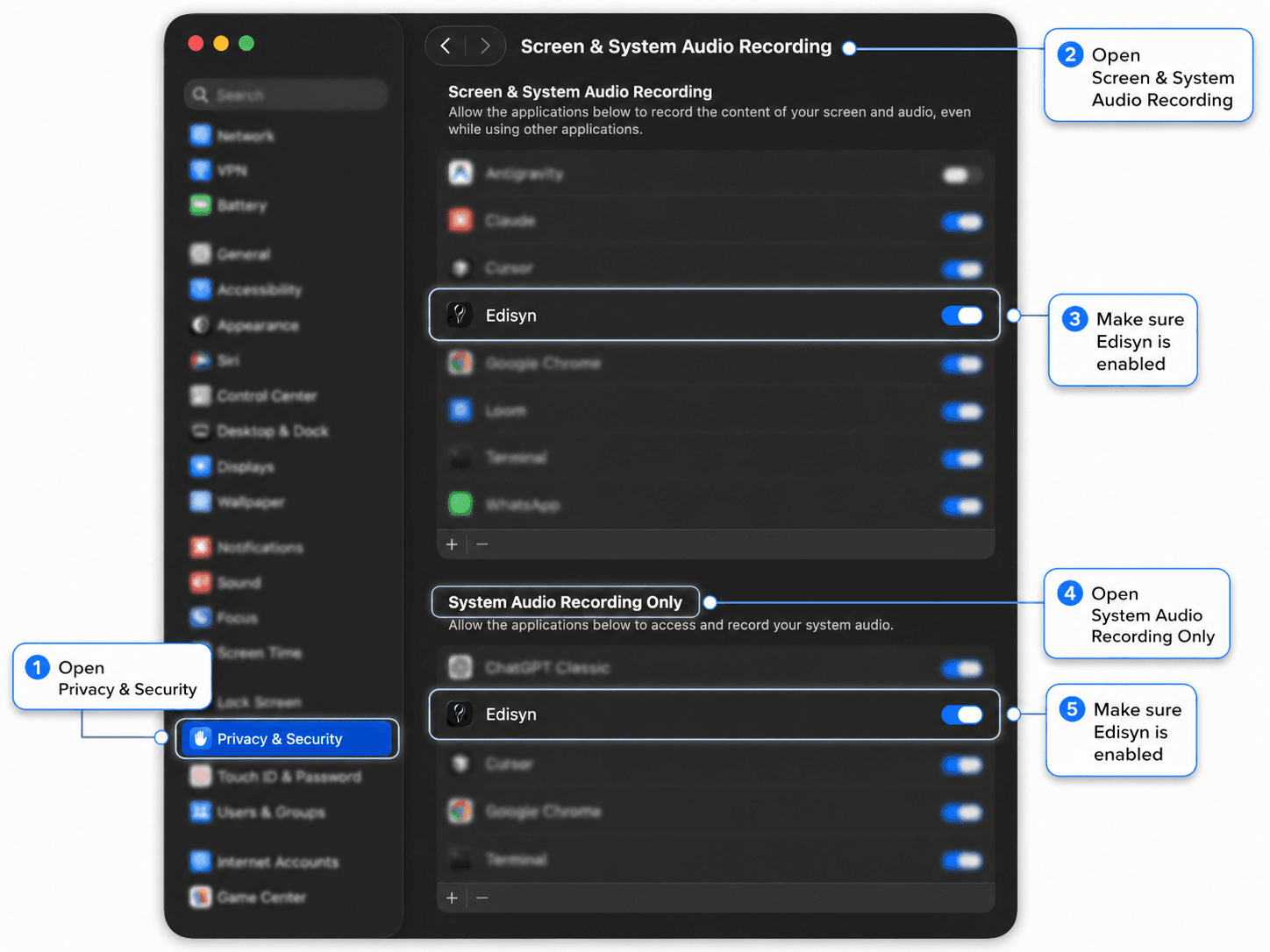Screen dimensions: 1270x952
Task: Open Displays settings
Action: tap(232, 466)
